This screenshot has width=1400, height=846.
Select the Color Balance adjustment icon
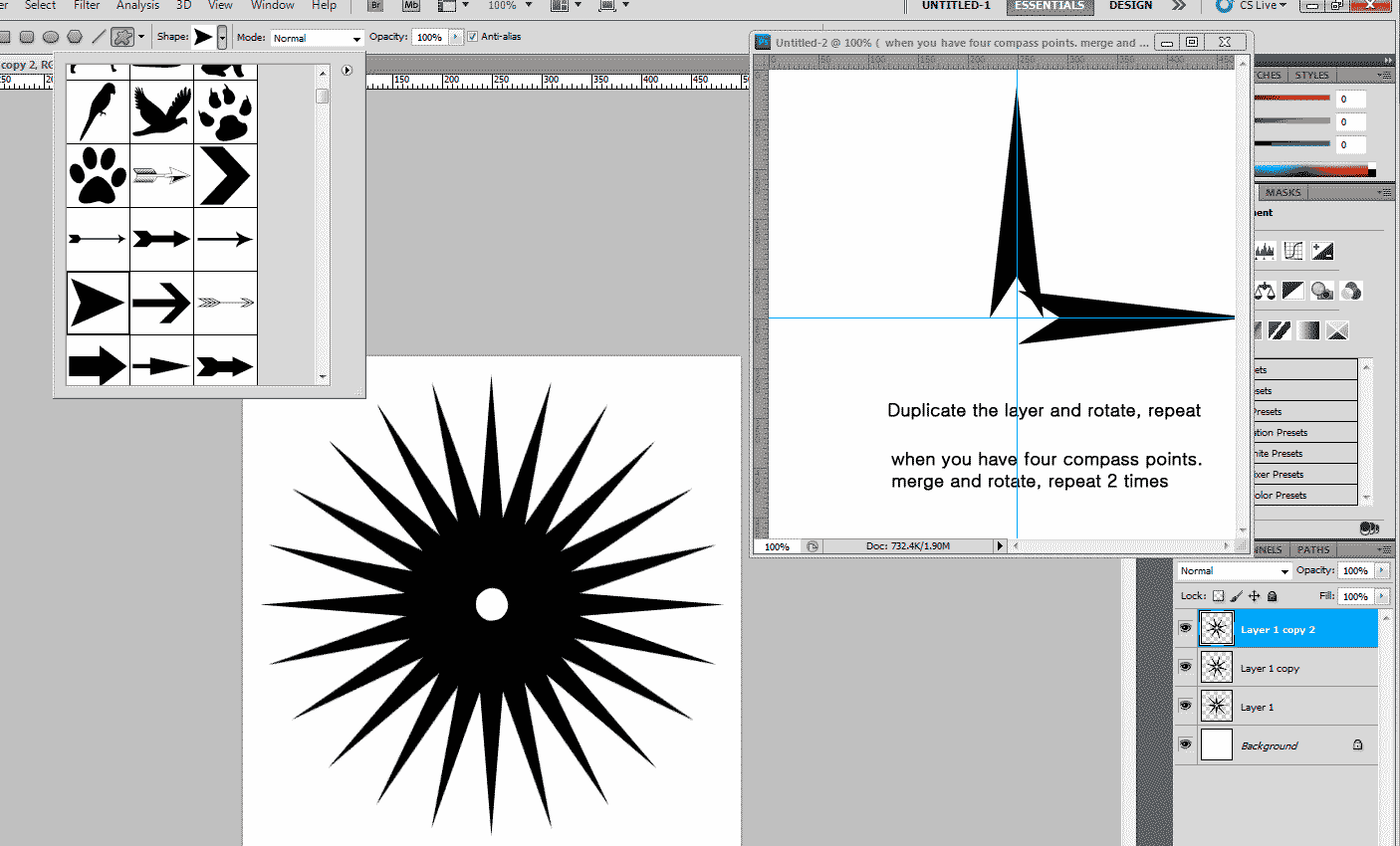point(1265,290)
